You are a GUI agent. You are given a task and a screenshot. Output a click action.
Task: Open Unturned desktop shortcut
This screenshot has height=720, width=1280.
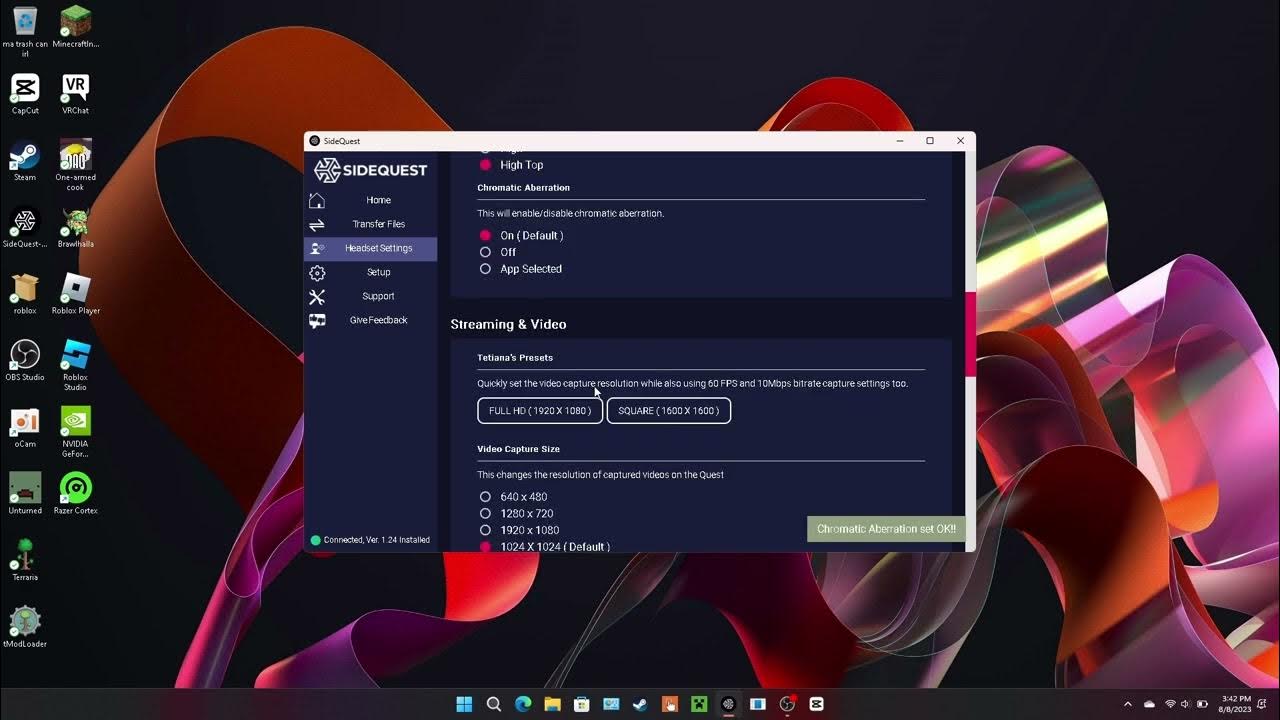pos(25,494)
